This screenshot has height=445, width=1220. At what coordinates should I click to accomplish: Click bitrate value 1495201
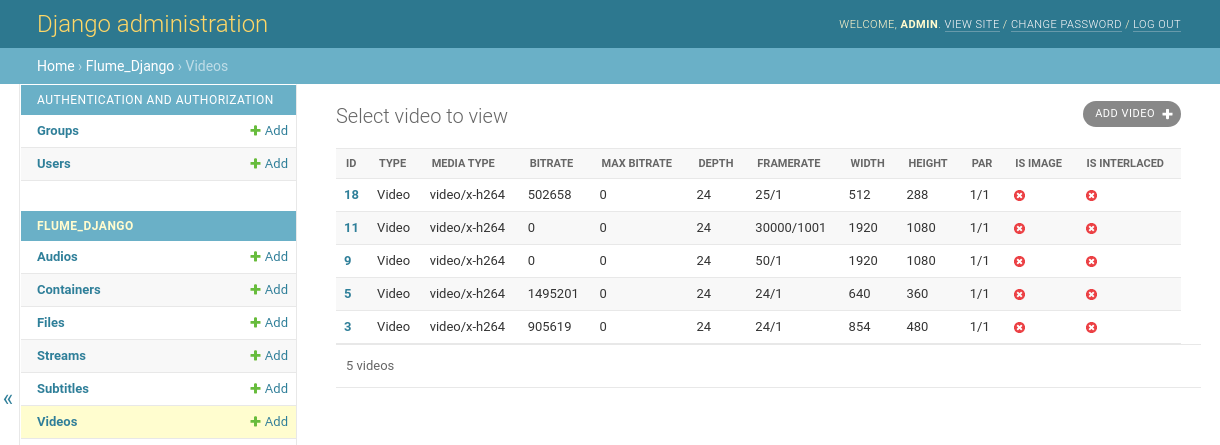pyautogui.click(x=553, y=294)
